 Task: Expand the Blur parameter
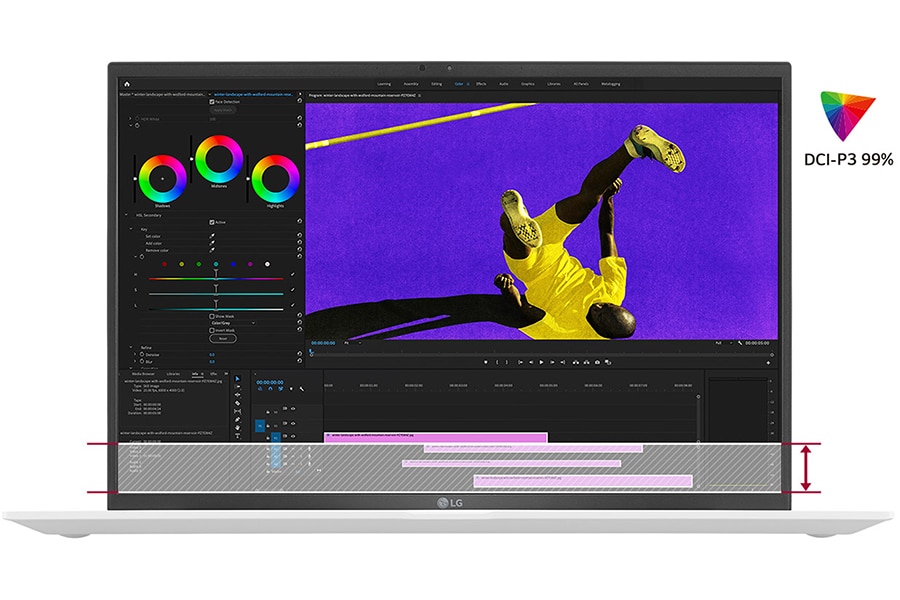coord(135,362)
